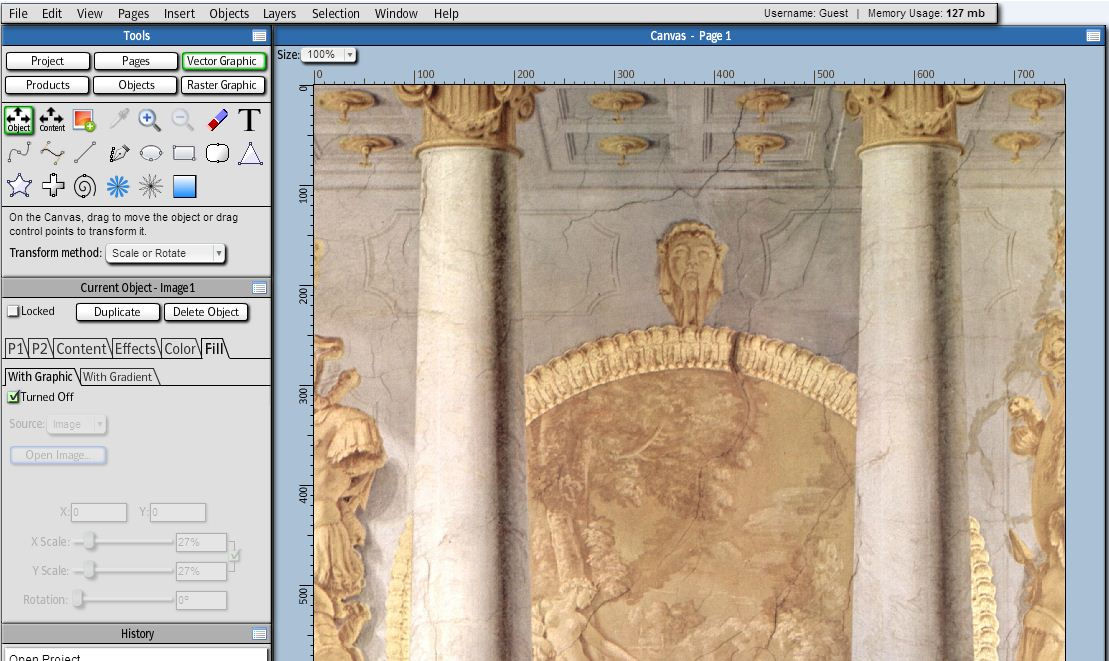Image resolution: width=1109 pixels, height=661 pixels.
Task: Switch to the Effects tab
Action: pyautogui.click(x=135, y=349)
